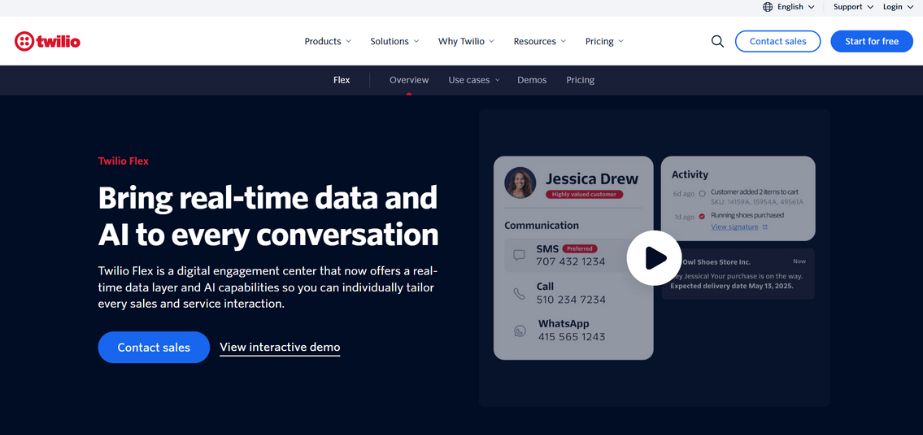Expand Use cases in Flex subnav
The image size is (923, 435).
(x=474, y=80)
